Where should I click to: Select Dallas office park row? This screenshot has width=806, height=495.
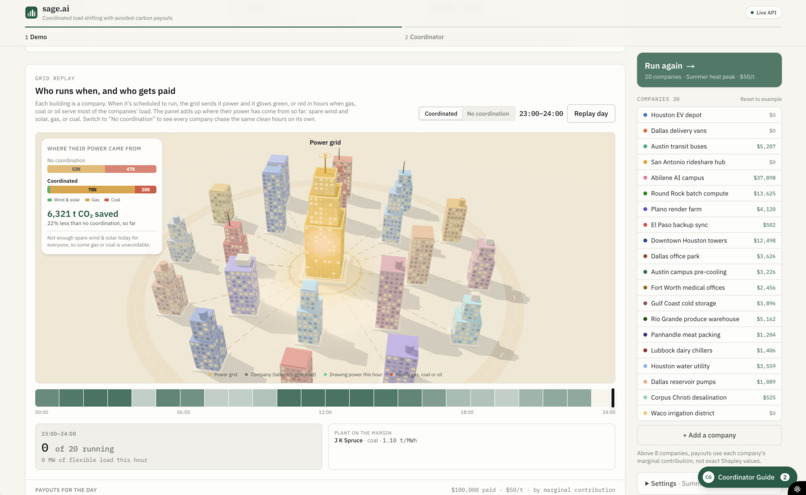[x=709, y=256]
